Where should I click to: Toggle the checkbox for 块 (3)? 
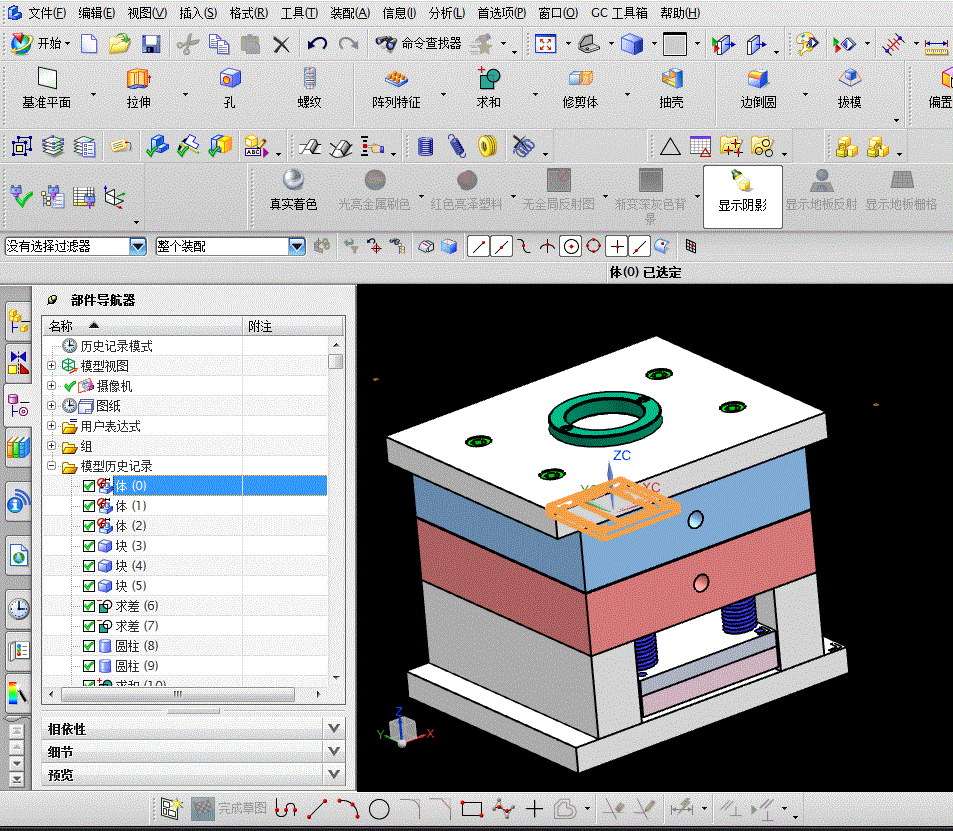(89, 546)
